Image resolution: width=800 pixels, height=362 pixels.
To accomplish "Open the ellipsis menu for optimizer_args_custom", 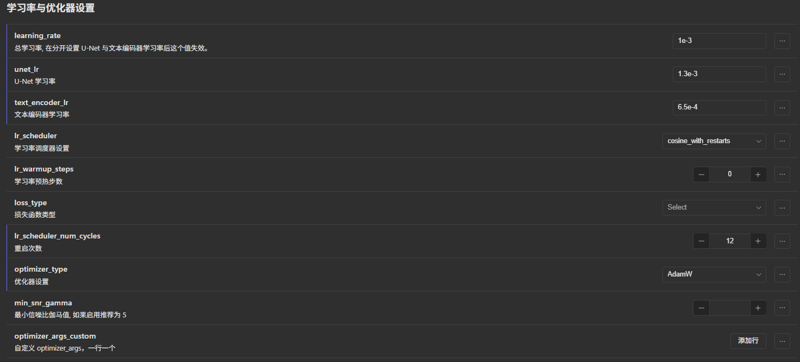I will coord(782,341).
